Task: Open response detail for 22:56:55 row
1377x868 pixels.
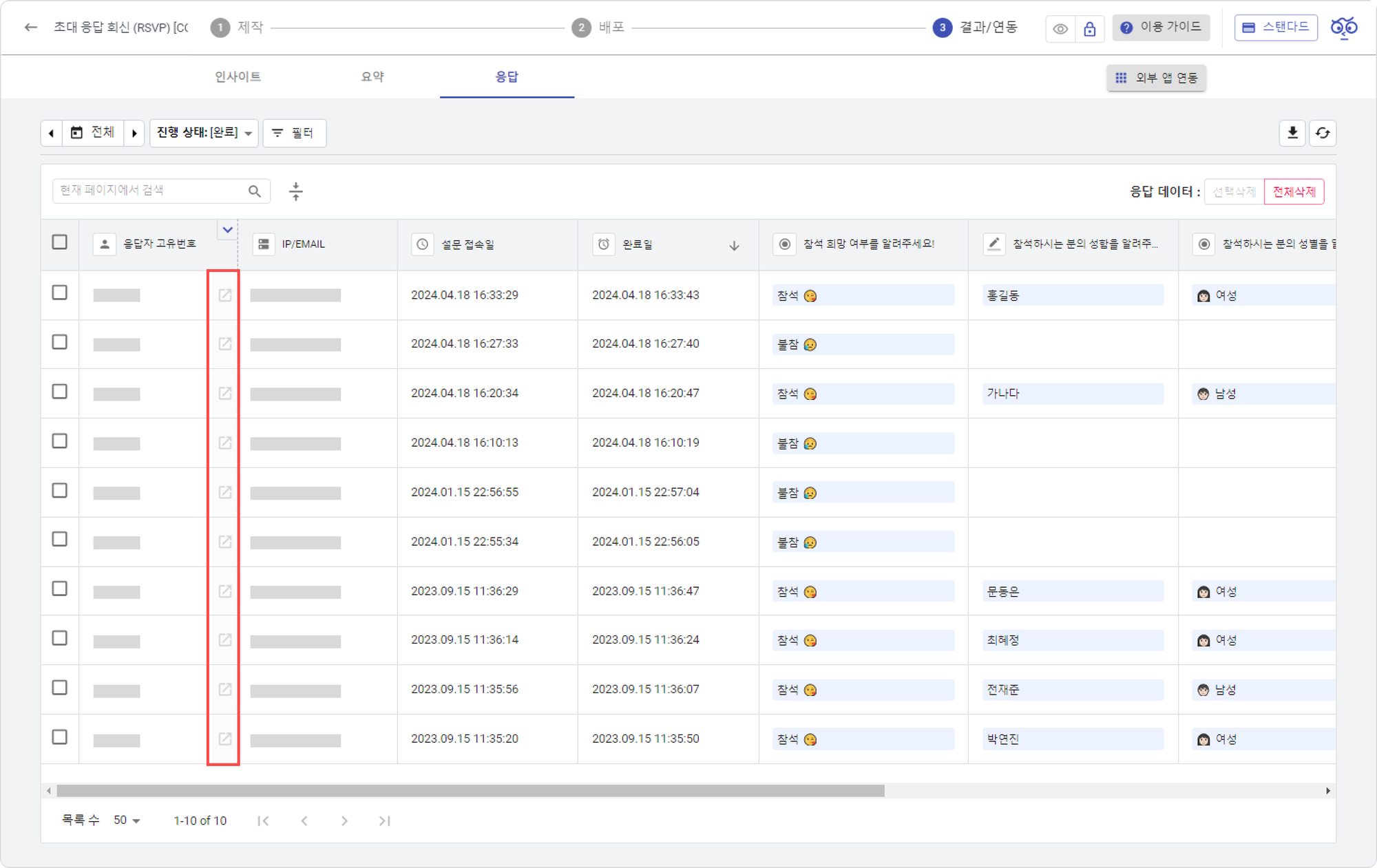Action: [225, 492]
